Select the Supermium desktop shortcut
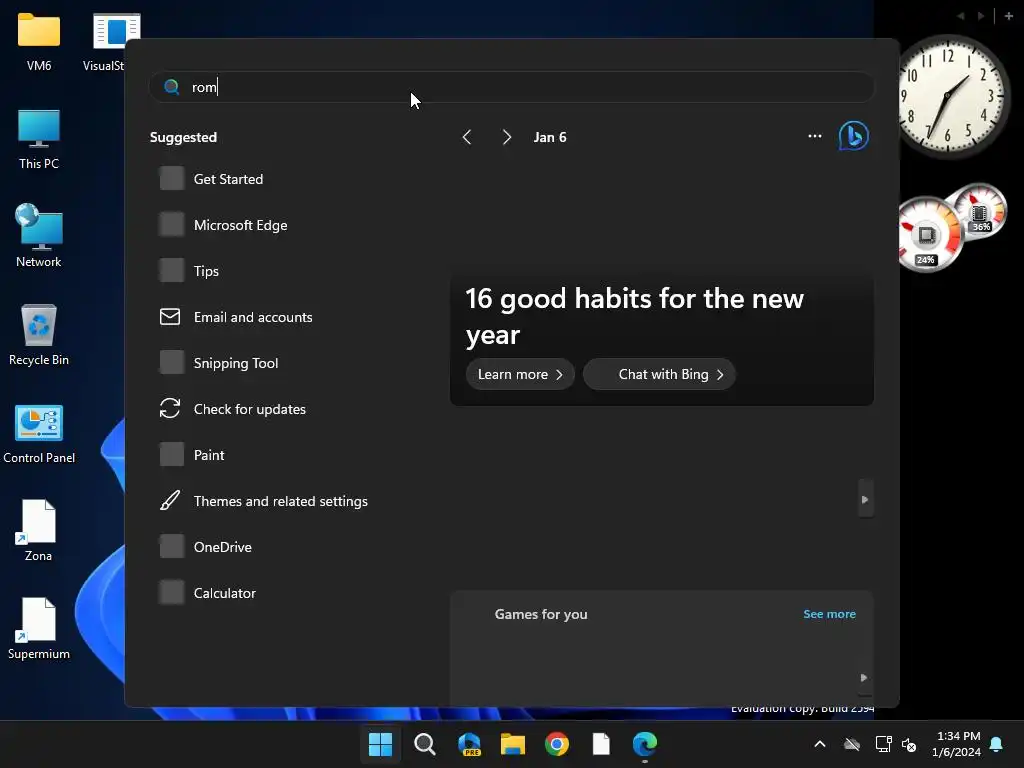The image size is (1024, 768). coord(39,628)
